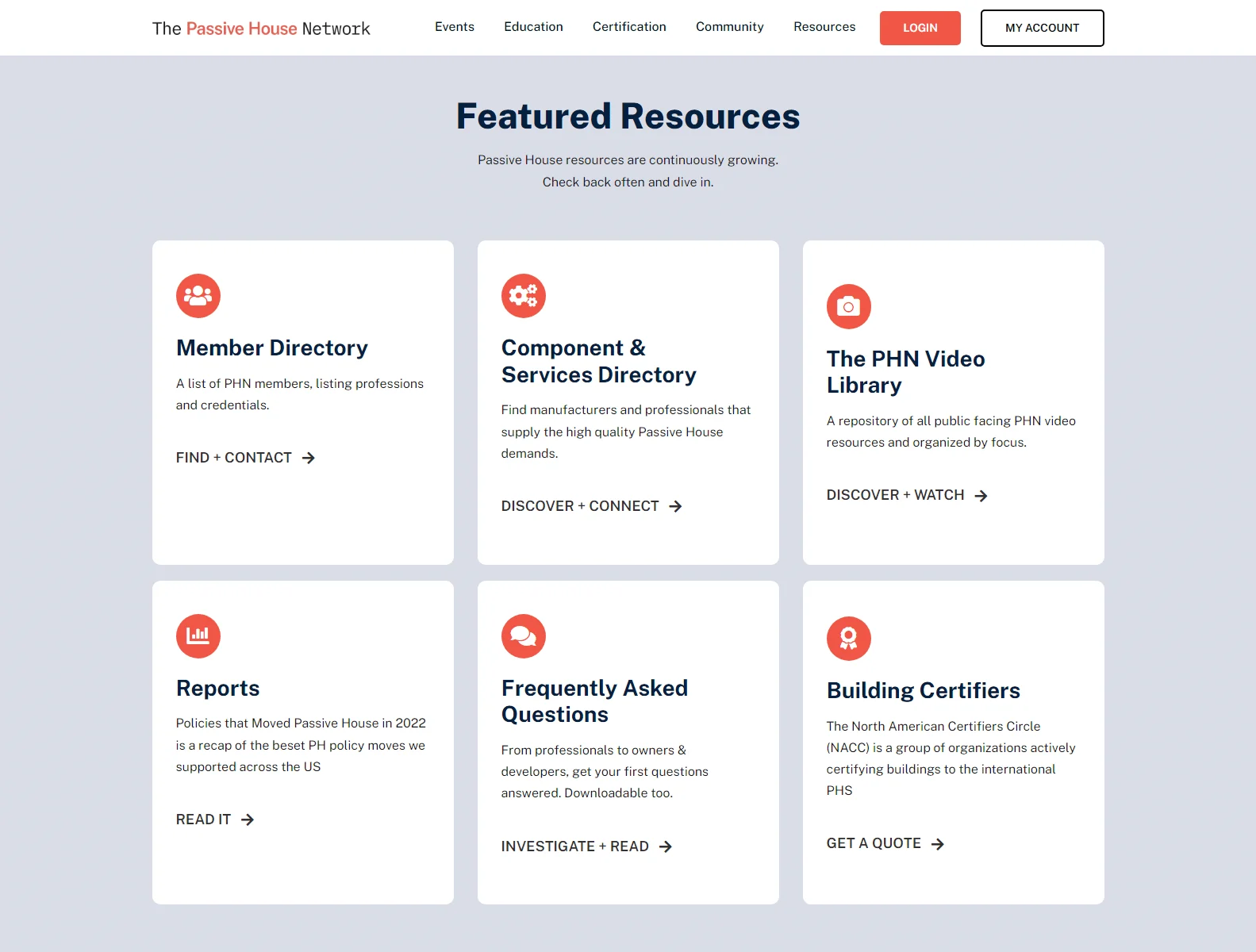Click the LOGIN button
Image resolution: width=1256 pixels, height=952 pixels.
pyautogui.click(x=920, y=28)
